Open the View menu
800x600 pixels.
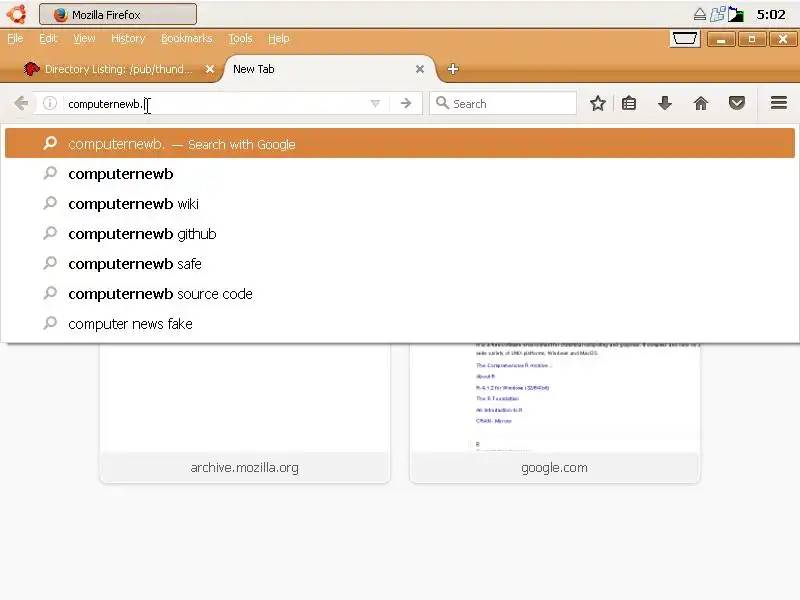(x=84, y=38)
